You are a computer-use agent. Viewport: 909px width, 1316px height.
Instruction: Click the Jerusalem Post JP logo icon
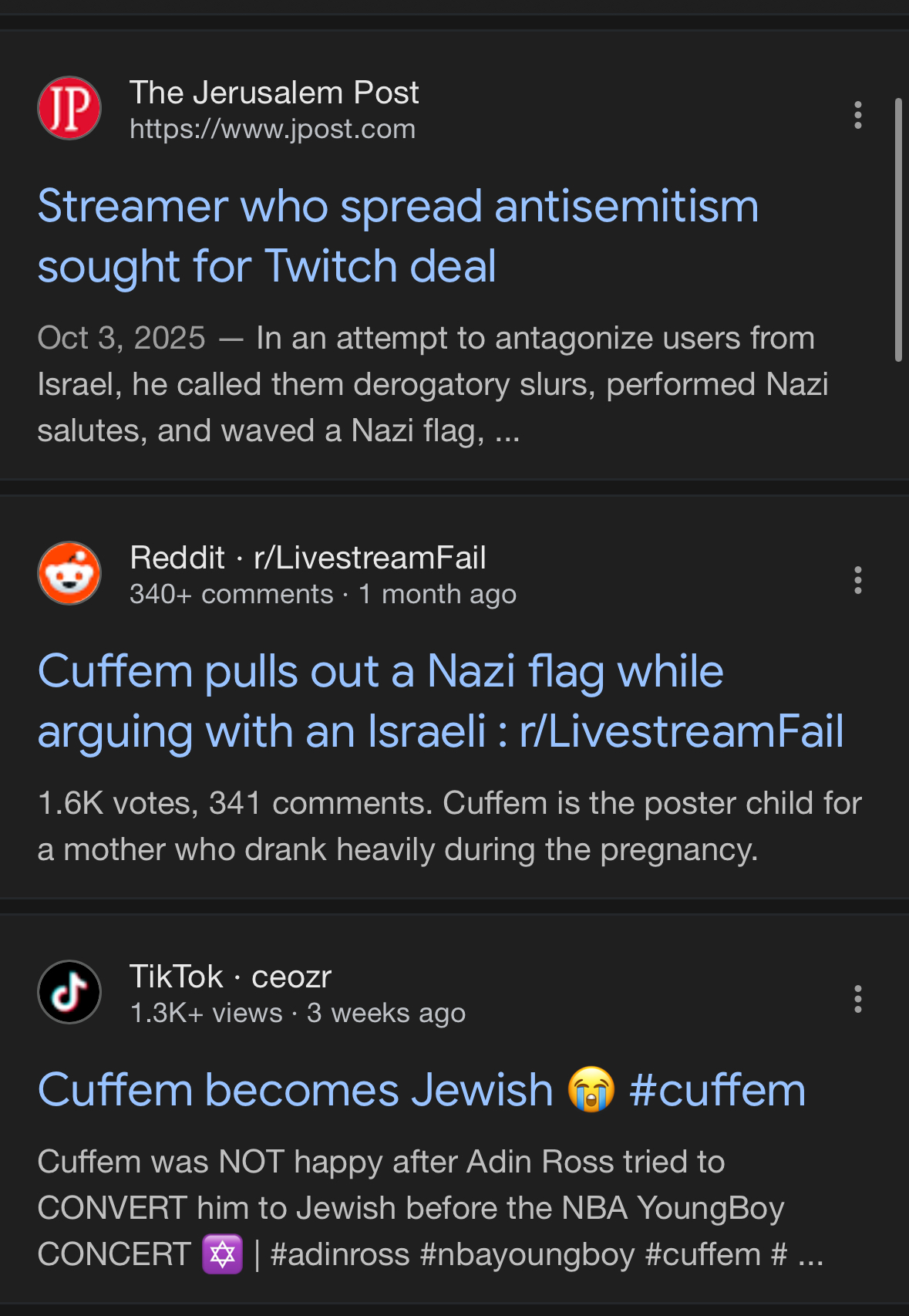(69, 108)
